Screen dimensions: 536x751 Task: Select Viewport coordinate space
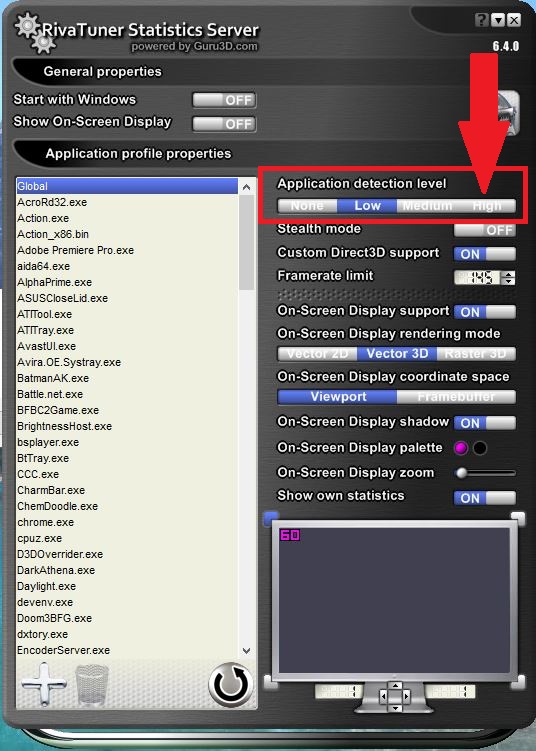[337, 397]
